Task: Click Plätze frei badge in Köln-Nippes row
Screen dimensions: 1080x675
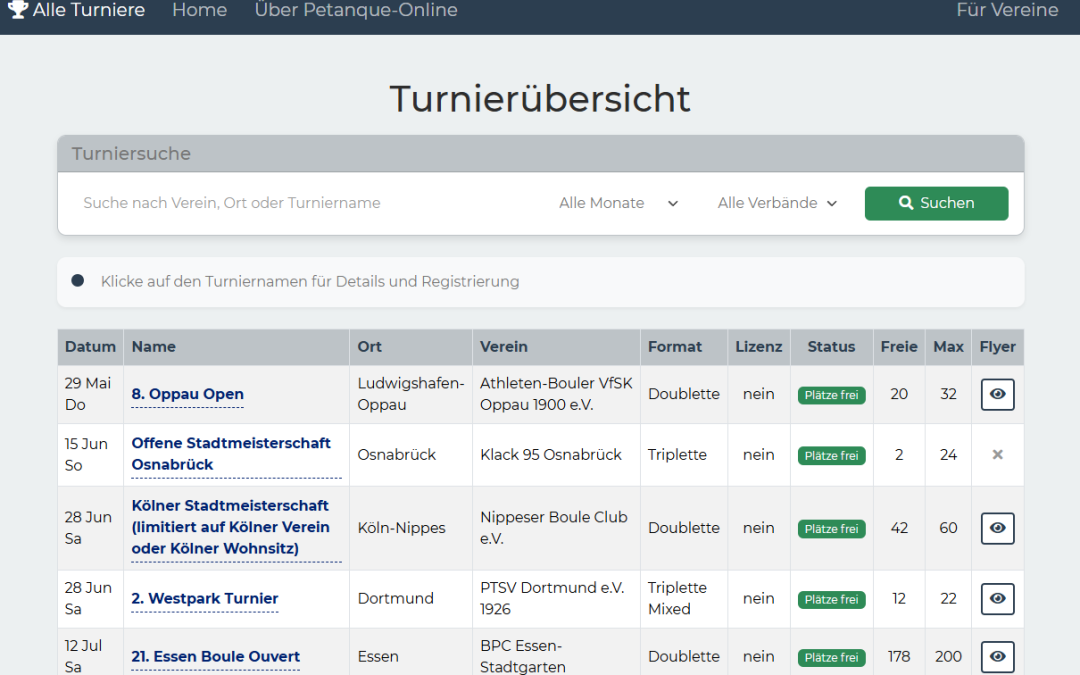Action: pos(831,529)
